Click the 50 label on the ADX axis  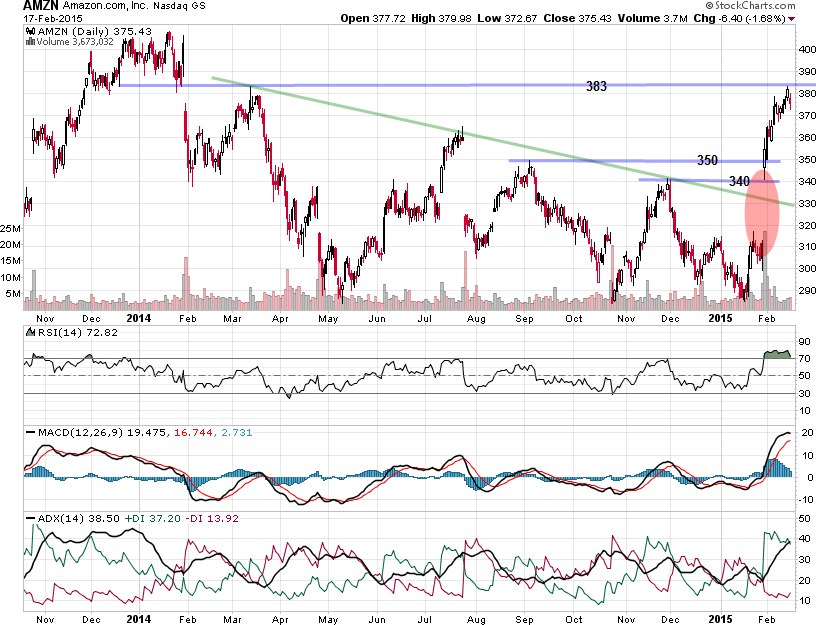(x=804, y=518)
